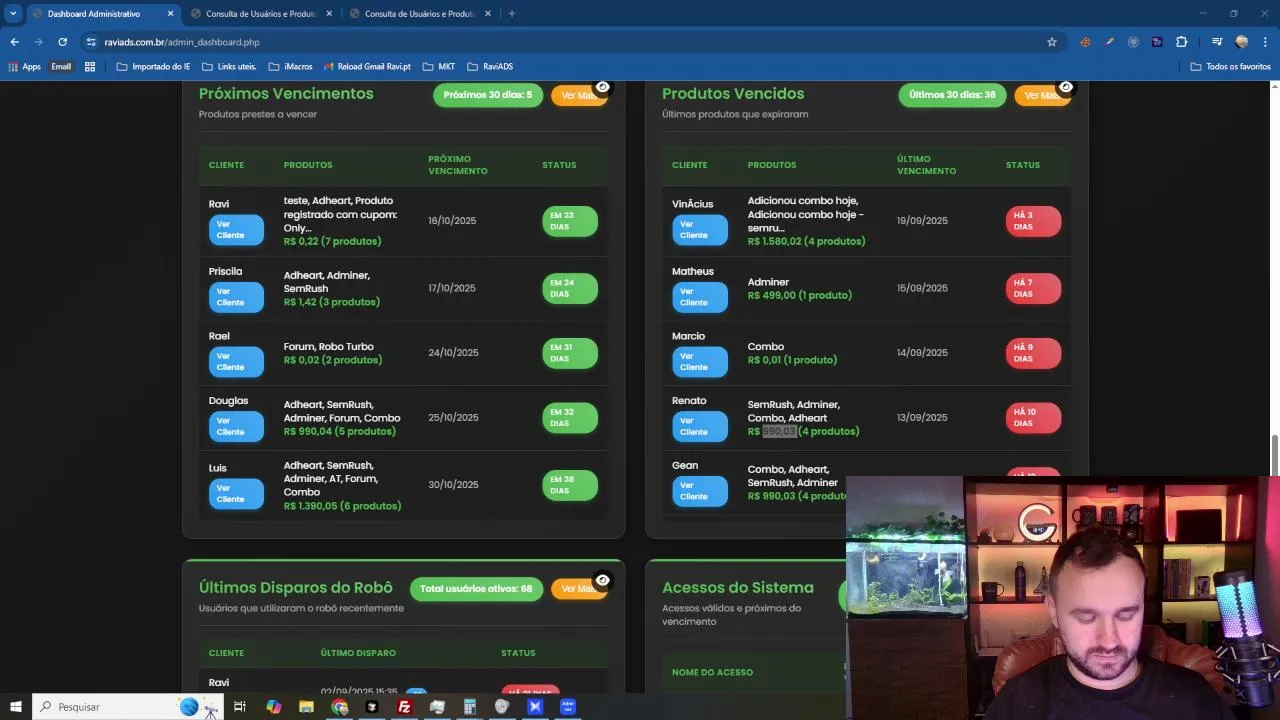This screenshot has height=720, width=1280.
Task: Open the Chrome three-dot menu
Action: [1265, 42]
